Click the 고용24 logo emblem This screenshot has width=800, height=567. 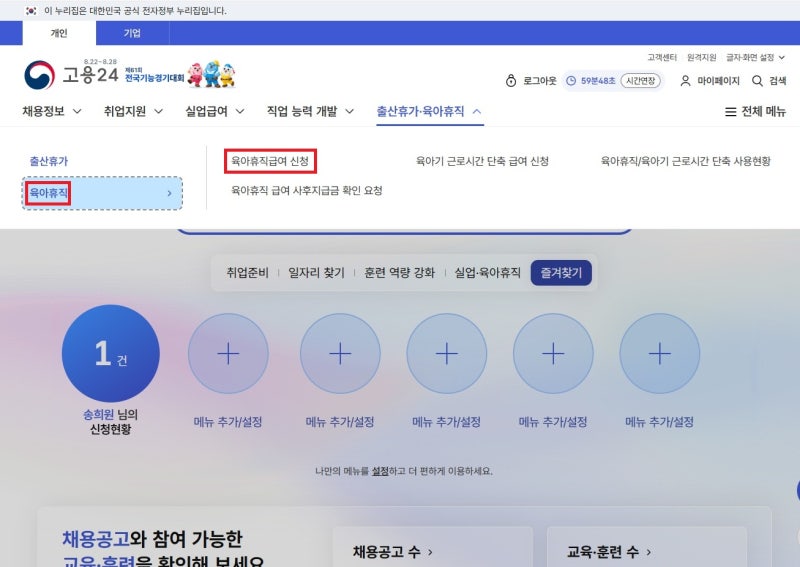39,75
